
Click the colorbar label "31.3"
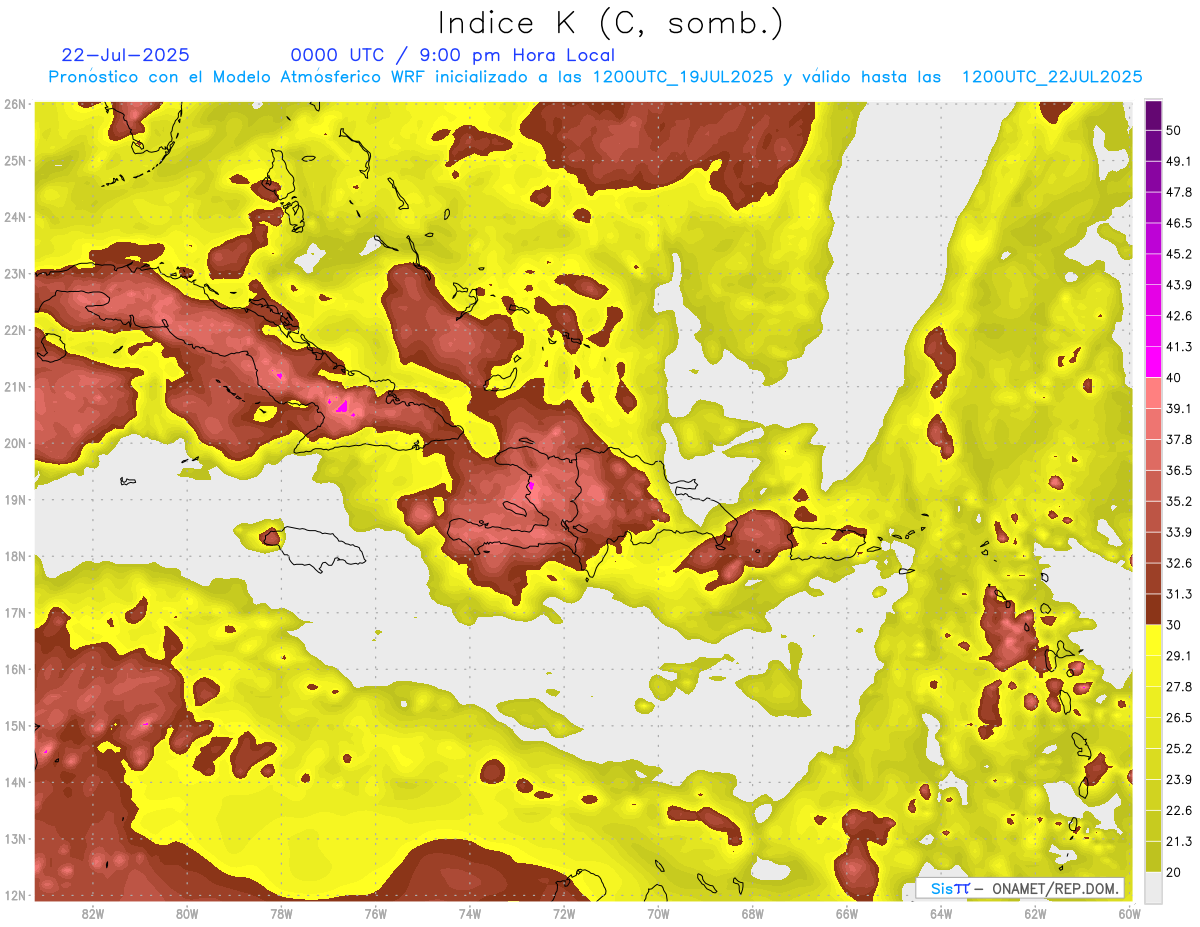click(1179, 594)
